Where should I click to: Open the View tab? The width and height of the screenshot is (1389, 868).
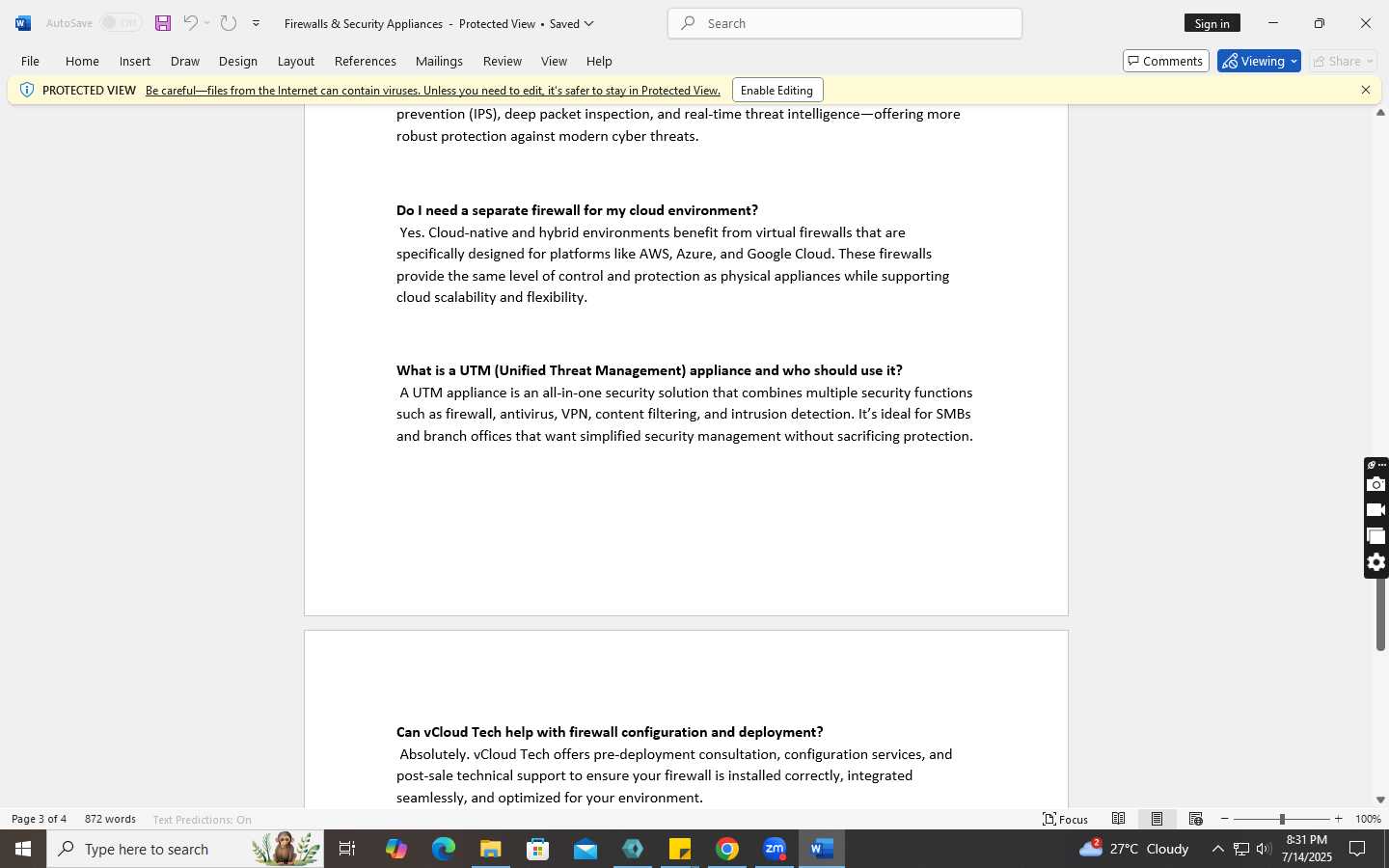554,61
